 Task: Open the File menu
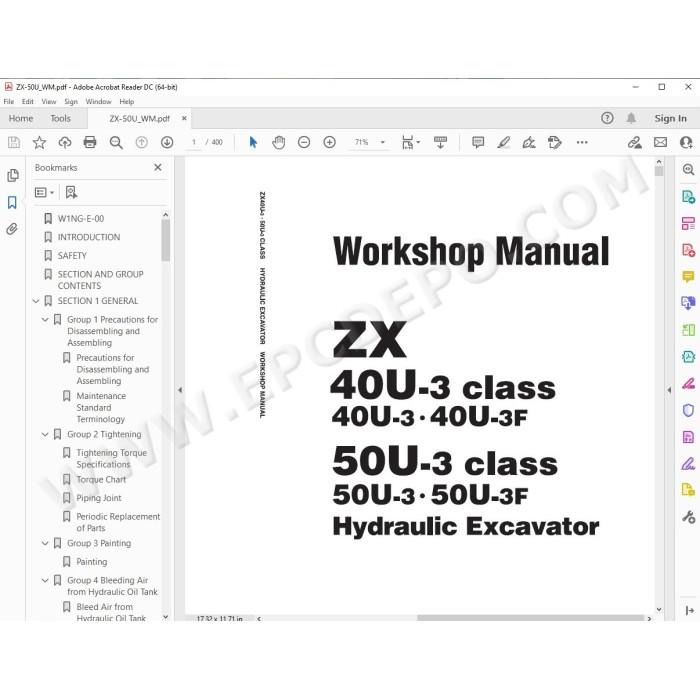[x=8, y=102]
